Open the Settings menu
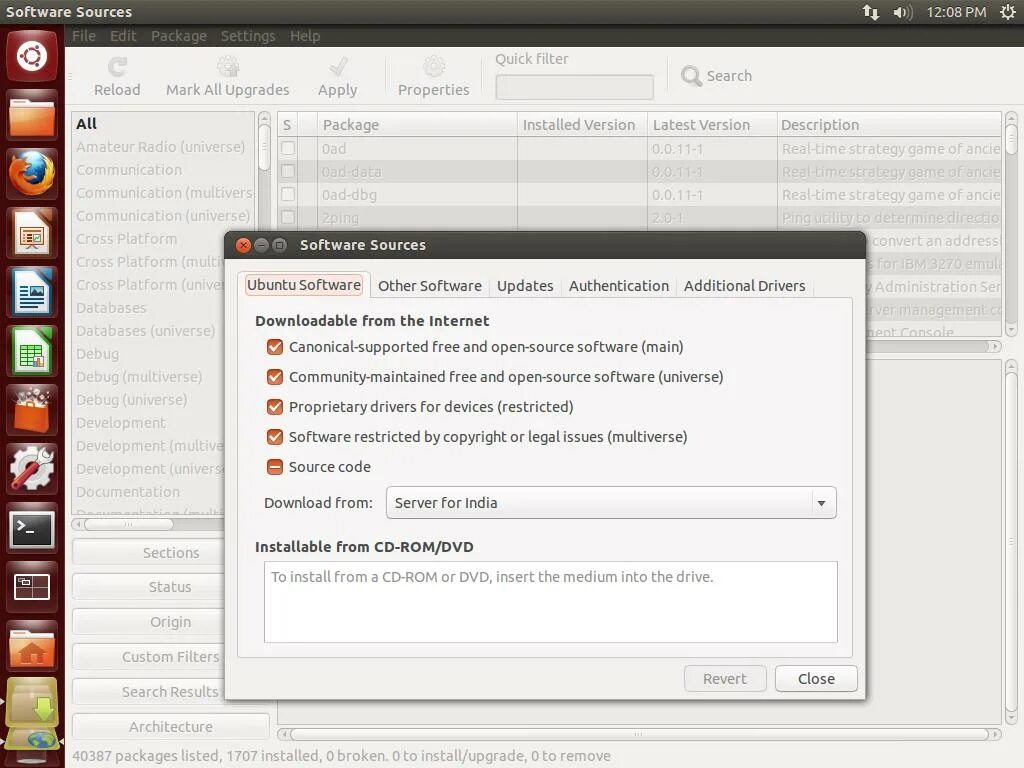 [x=248, y=35]
